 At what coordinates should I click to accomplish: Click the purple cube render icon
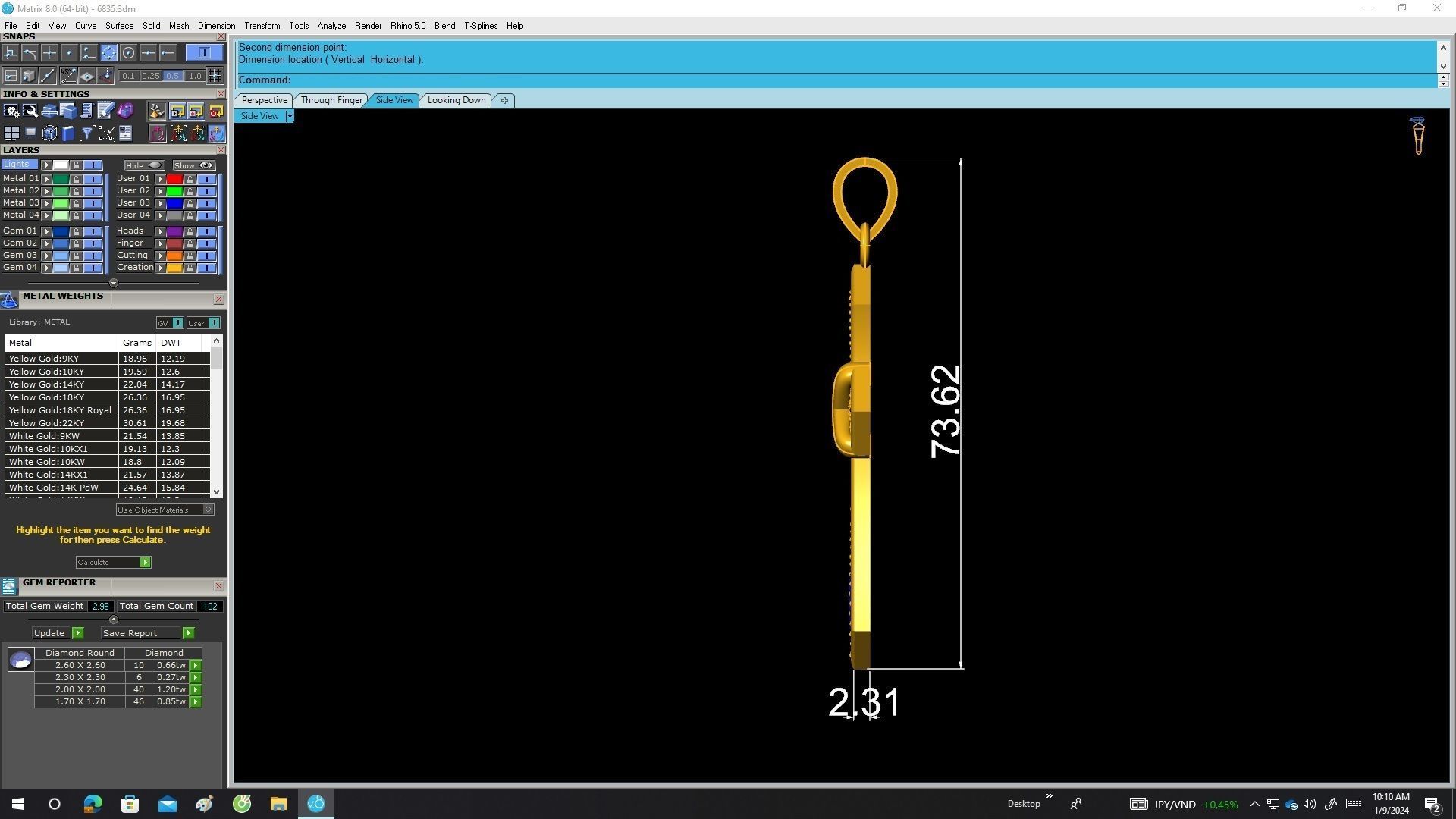coord(125,111)
